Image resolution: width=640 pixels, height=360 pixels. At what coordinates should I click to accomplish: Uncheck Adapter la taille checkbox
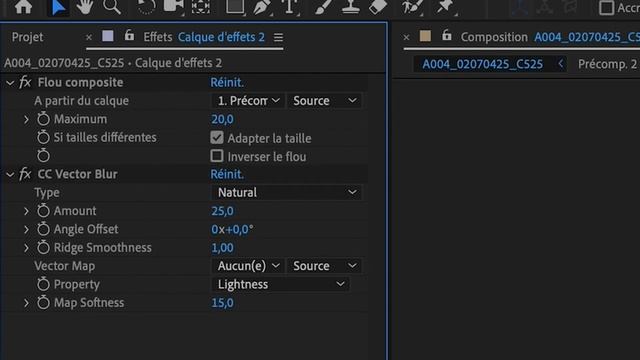click(x=217, y=138)
